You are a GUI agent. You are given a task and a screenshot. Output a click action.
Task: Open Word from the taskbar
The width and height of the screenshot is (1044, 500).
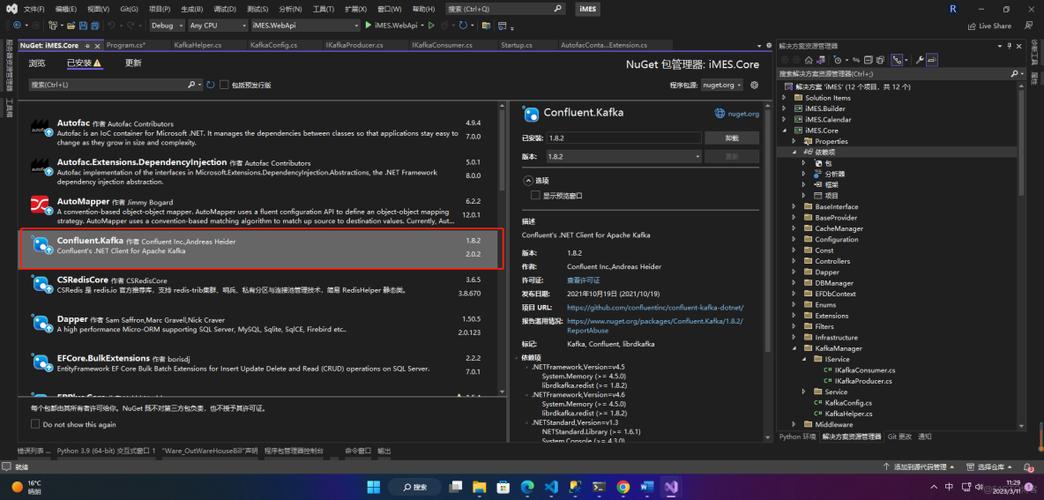pyautogui.click(x=647, y=487)
